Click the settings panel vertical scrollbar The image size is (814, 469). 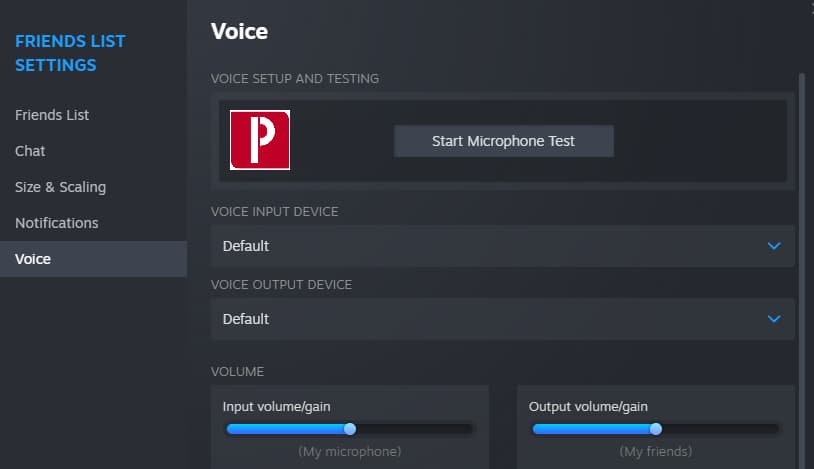click(801, 250)
